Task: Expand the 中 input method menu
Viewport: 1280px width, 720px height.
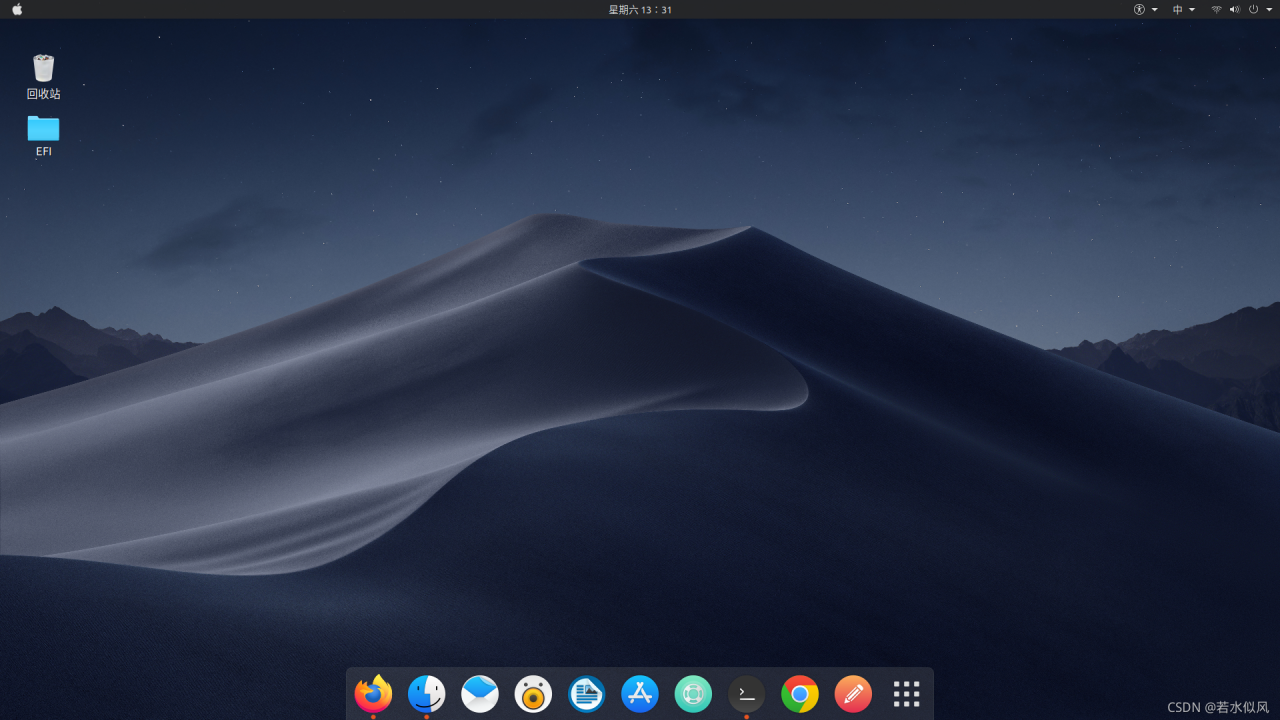Action: 1183,9
